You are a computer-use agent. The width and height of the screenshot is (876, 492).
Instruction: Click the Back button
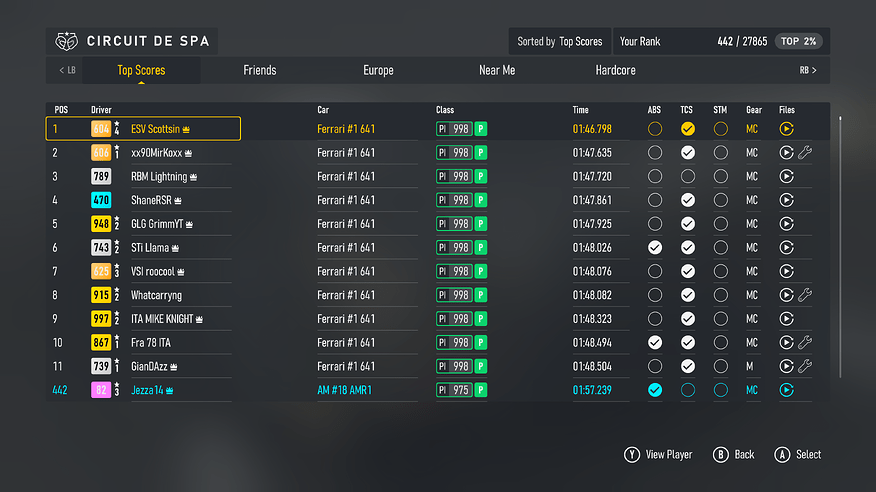pos(734,455)
